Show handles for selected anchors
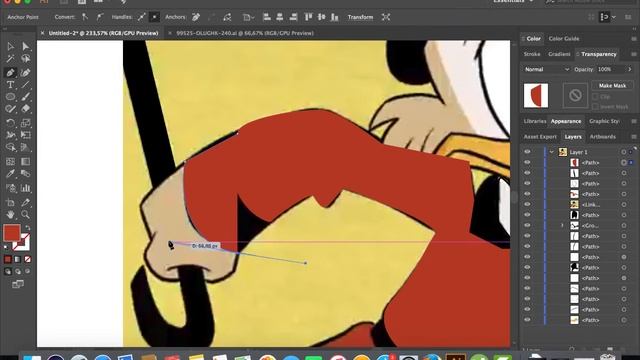 pos(141,17)
